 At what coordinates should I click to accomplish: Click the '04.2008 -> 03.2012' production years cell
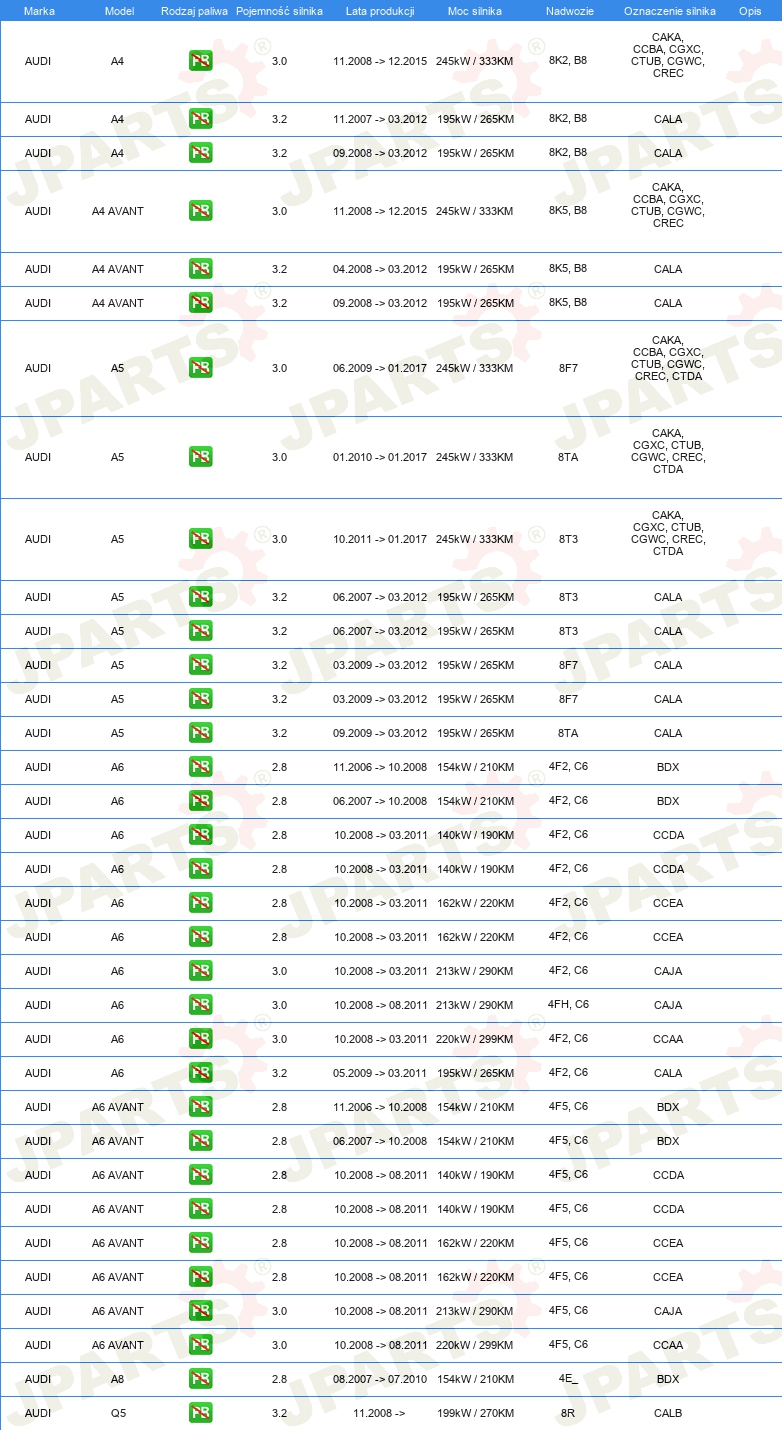[x=380, y=269]
